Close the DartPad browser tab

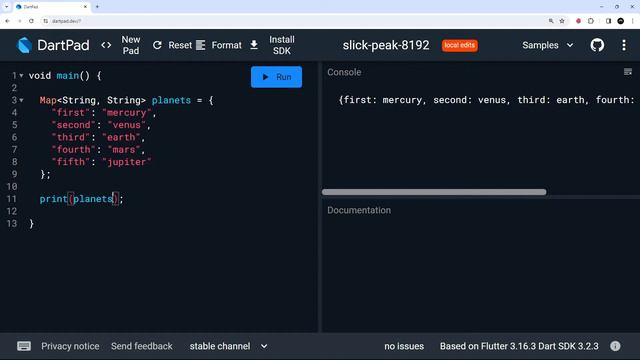click(85, 7)
